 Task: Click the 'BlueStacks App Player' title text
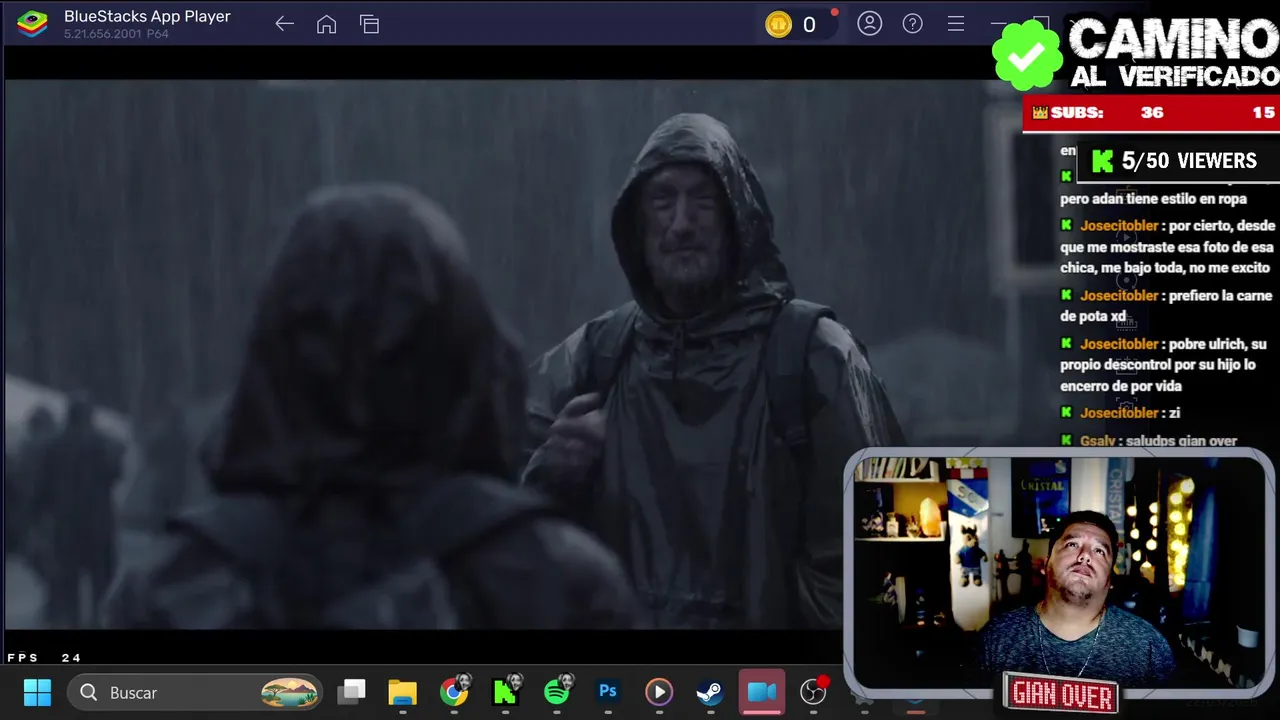point(147,16)
